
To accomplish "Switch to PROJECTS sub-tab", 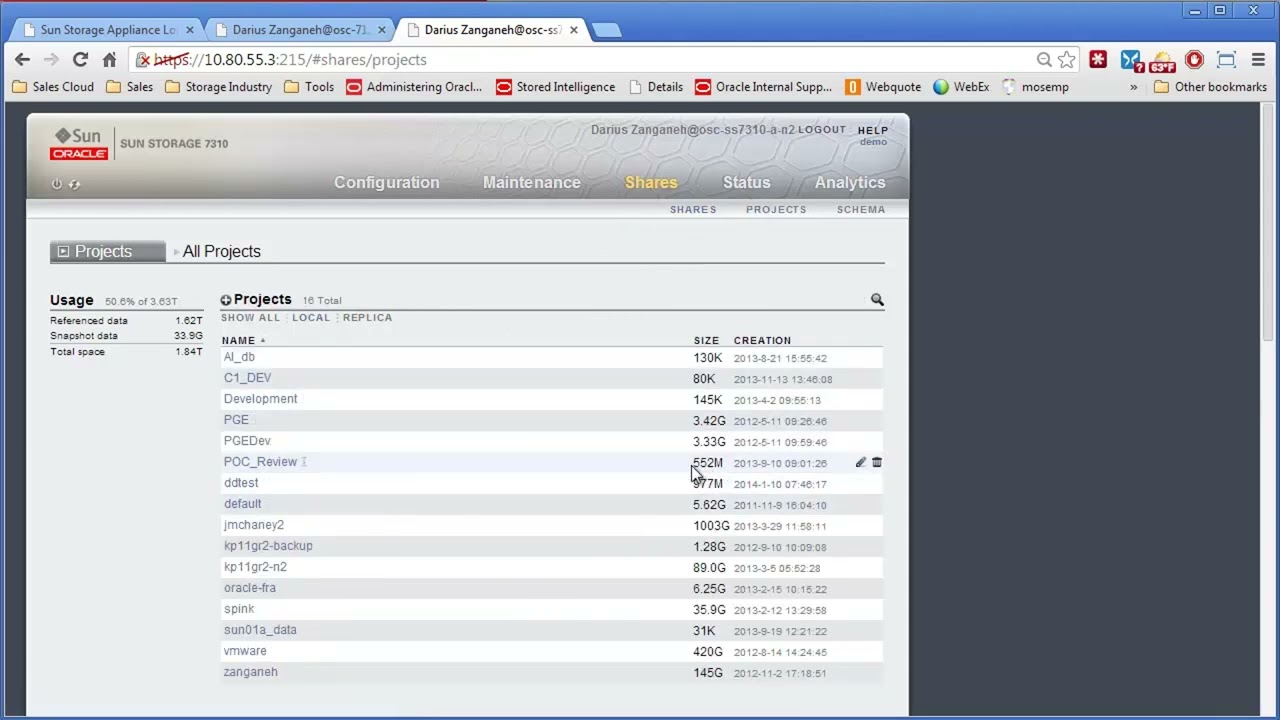I will click(776, 210).
